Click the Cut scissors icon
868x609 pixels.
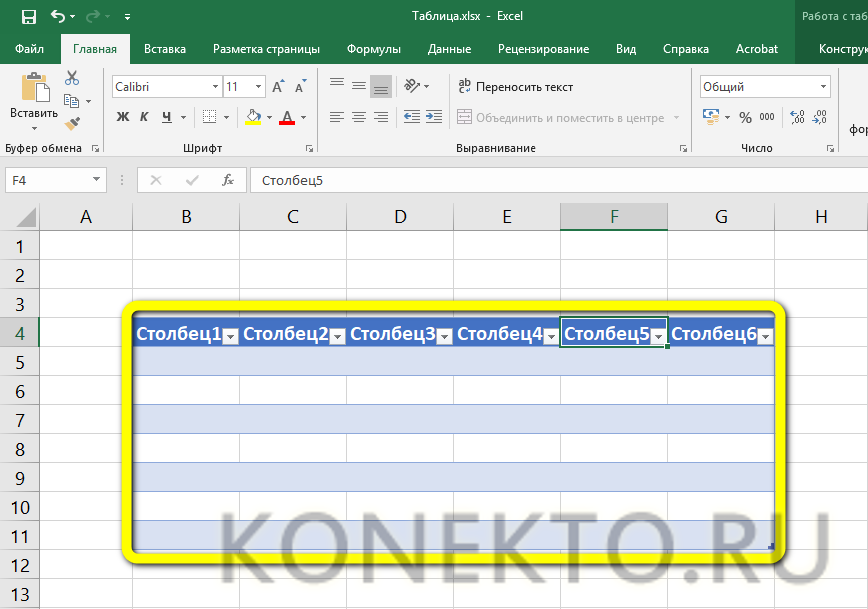point(72,78)
